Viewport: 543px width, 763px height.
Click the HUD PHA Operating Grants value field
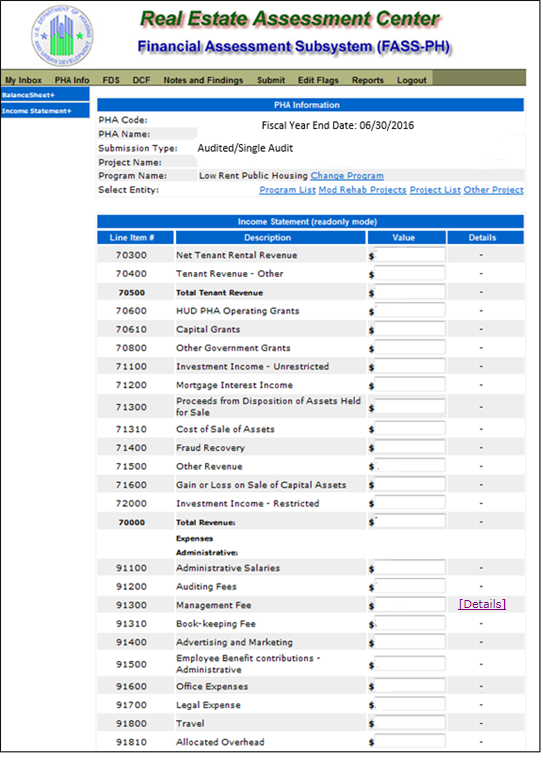[410, 310]
